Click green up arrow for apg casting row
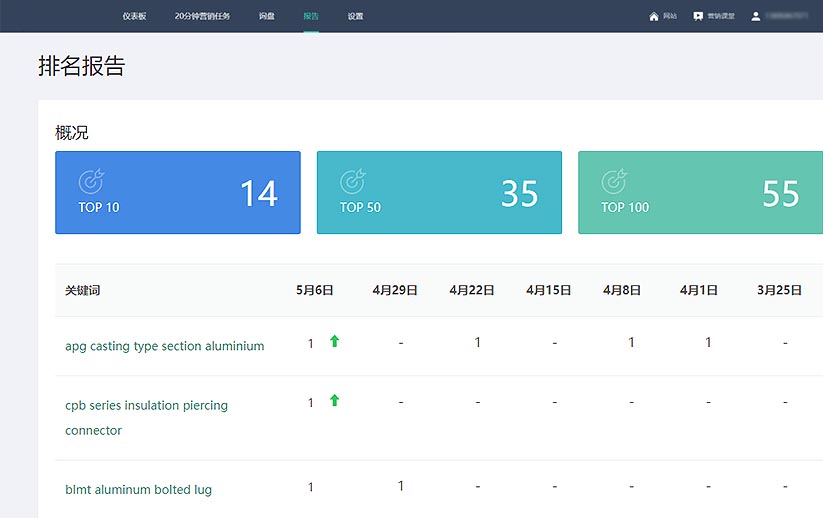Image resolution: width=823 pixels, height=518 pixels. (x=334, y=342)
